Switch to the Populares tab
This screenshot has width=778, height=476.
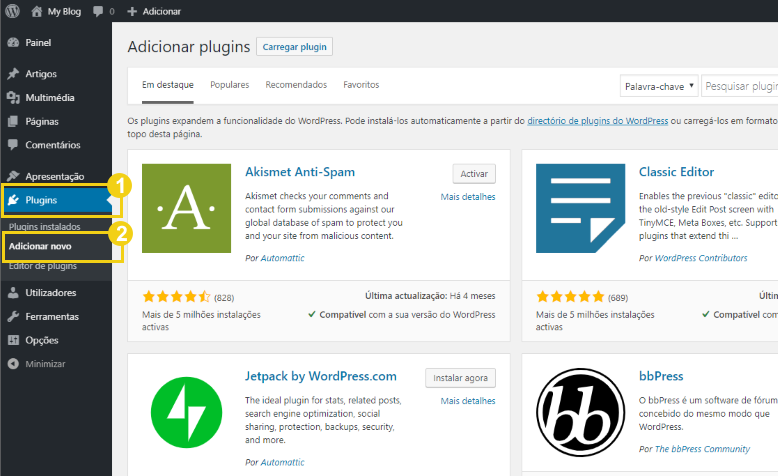[x=230, y=85]
